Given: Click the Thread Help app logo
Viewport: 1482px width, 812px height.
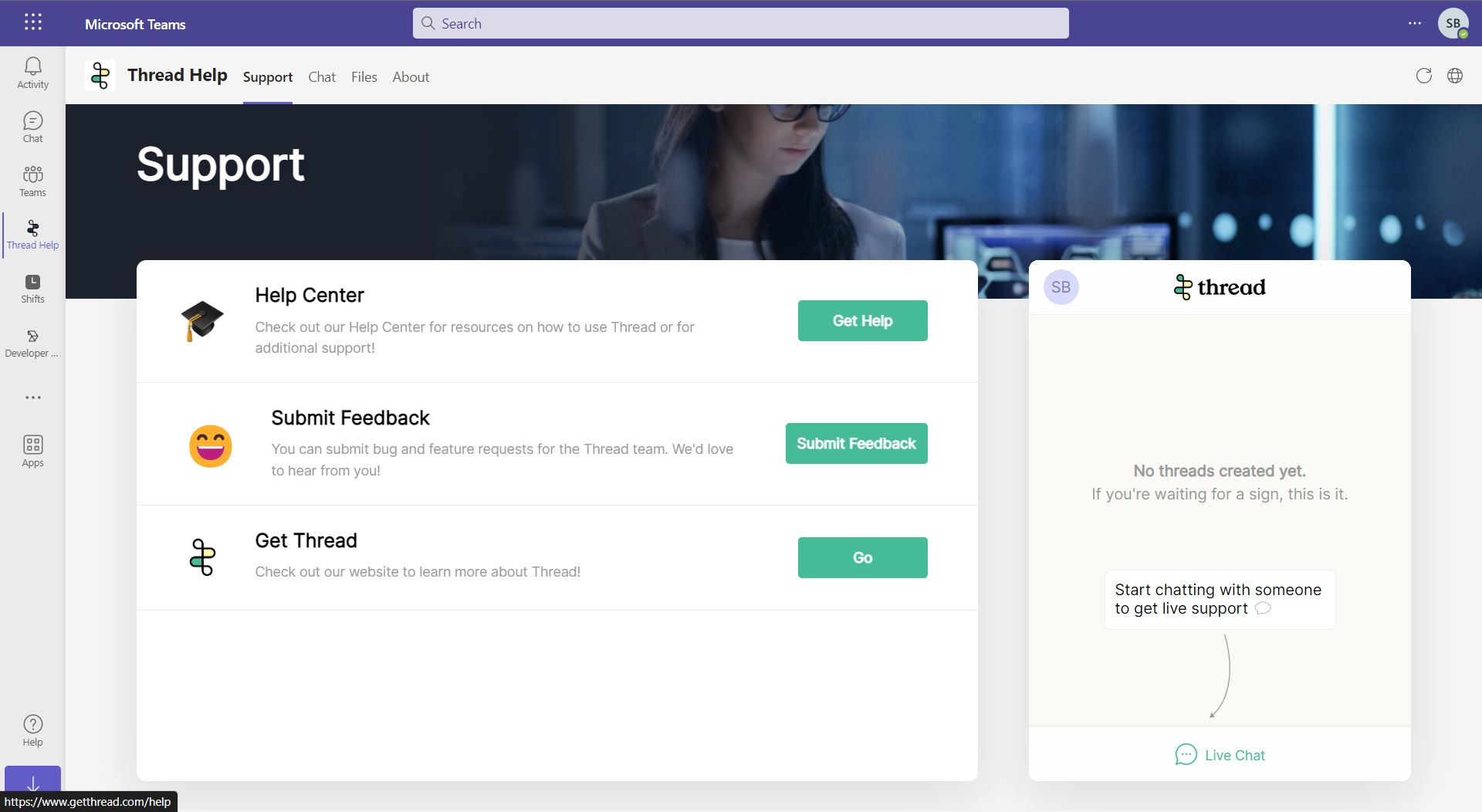Looking at the screenshot, I should [x=100, y=76].
